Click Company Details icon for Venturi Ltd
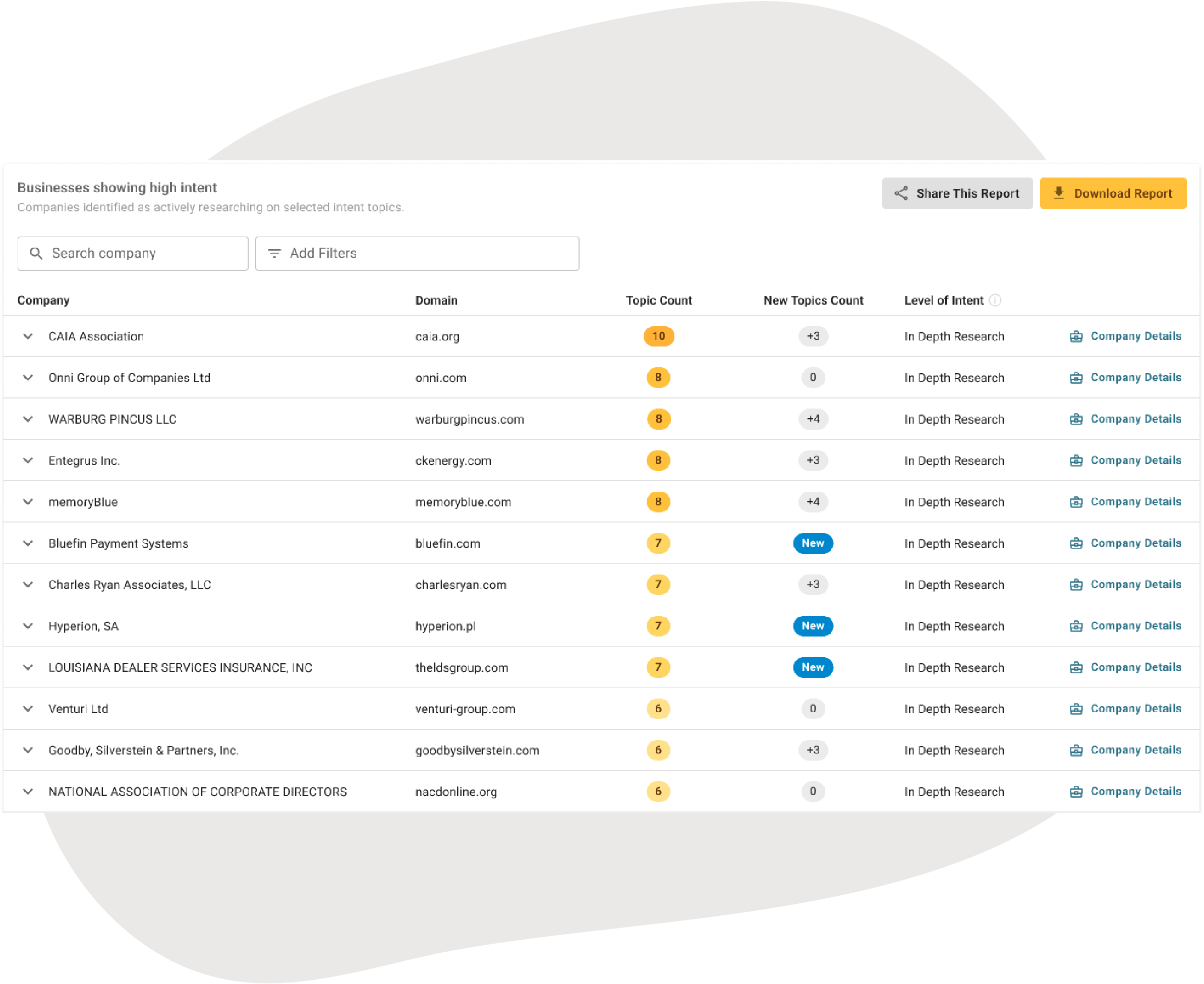Image resolution: width=1204 pixels, height=984 pixels. [x=1076, y=709]
